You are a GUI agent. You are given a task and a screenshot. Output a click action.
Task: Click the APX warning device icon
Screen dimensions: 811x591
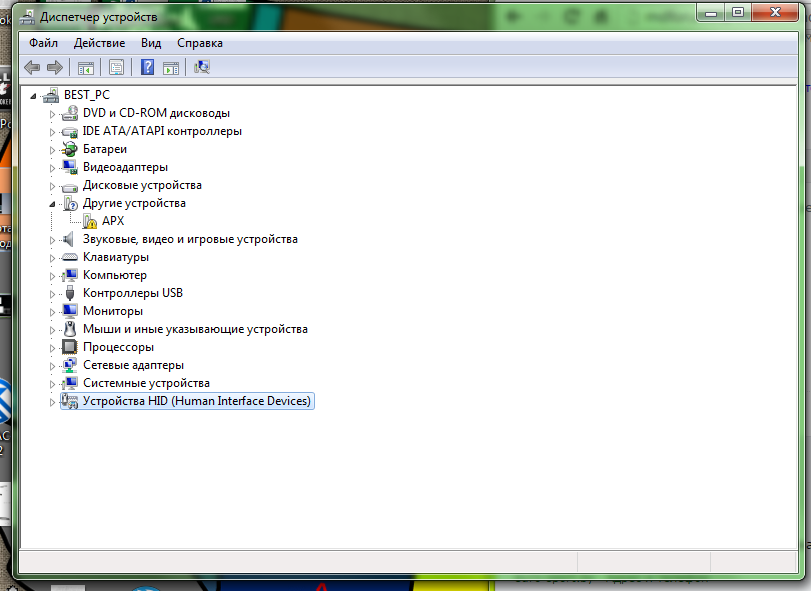click(89, 221)
